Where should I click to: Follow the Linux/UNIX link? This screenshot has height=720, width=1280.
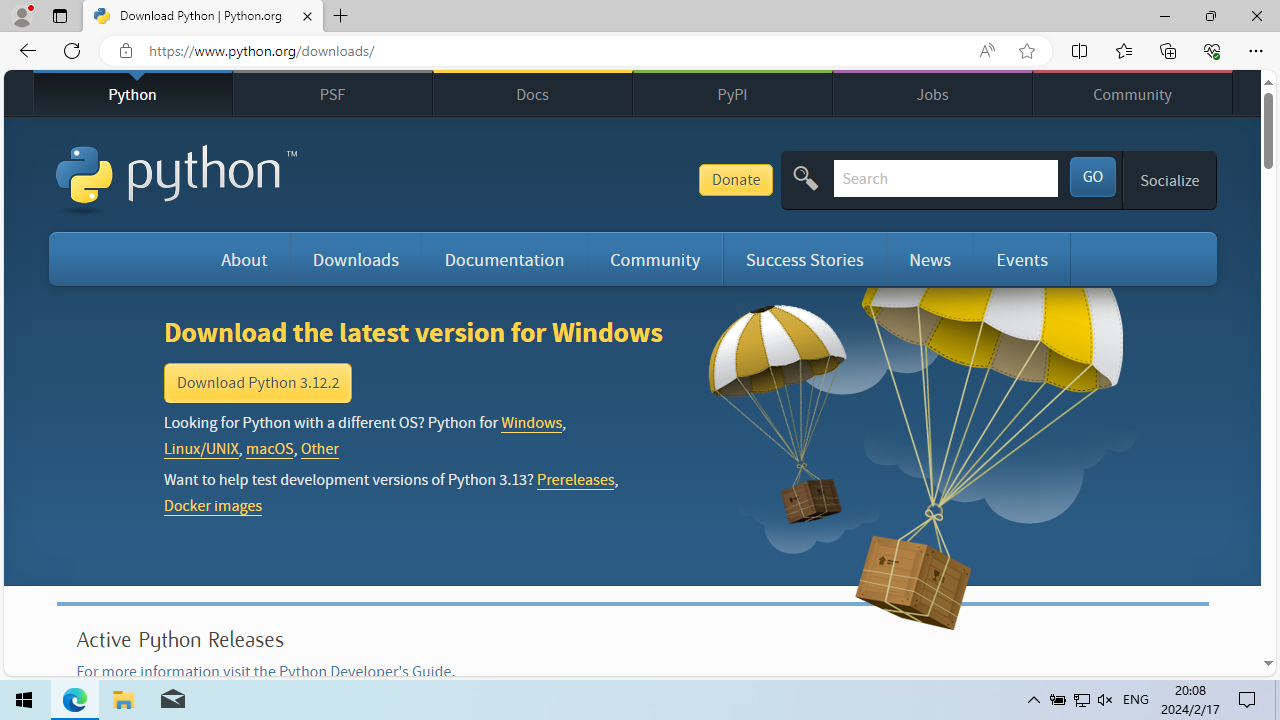[201, 449]
